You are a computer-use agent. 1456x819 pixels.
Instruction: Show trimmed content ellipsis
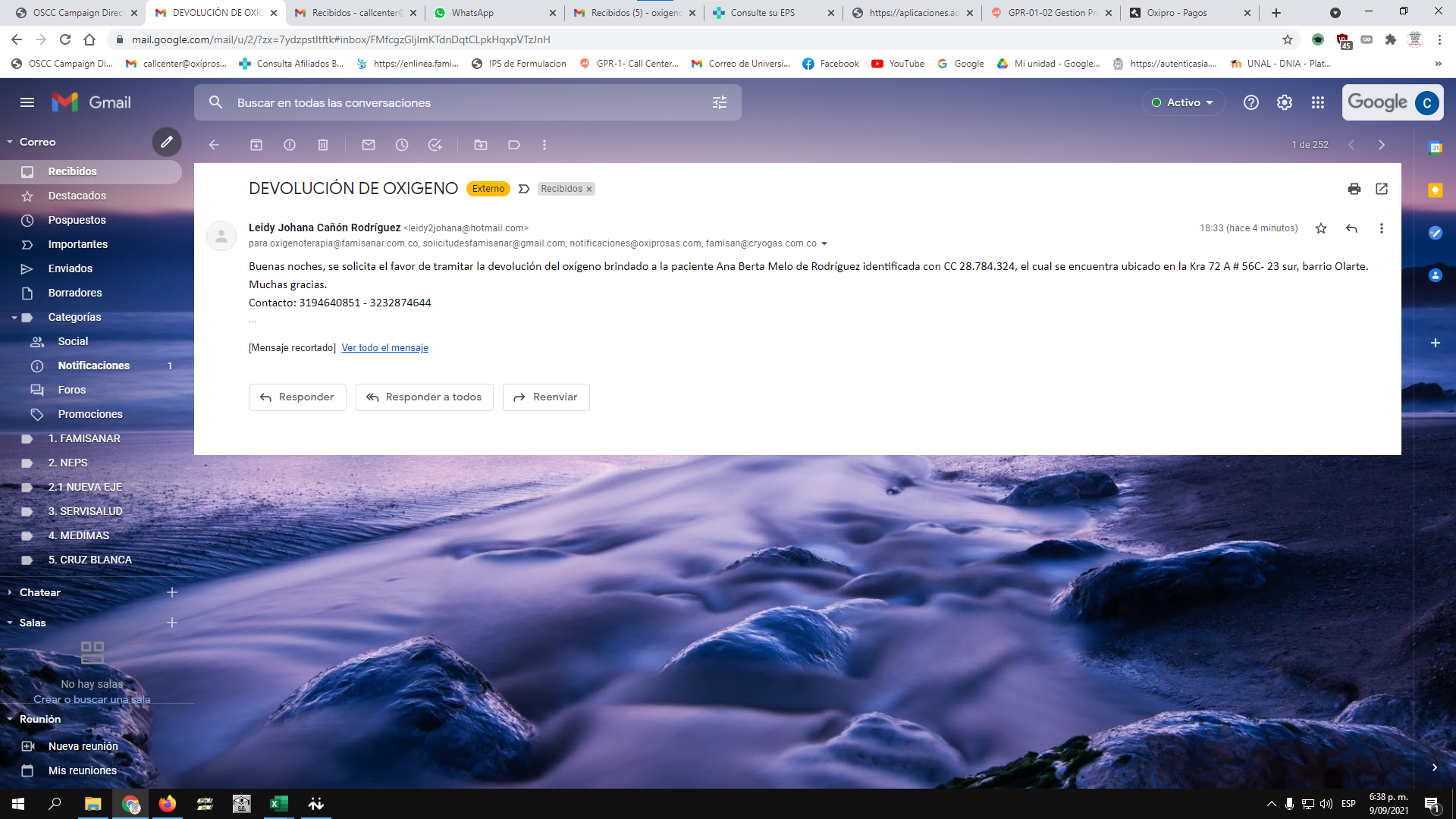253,321
